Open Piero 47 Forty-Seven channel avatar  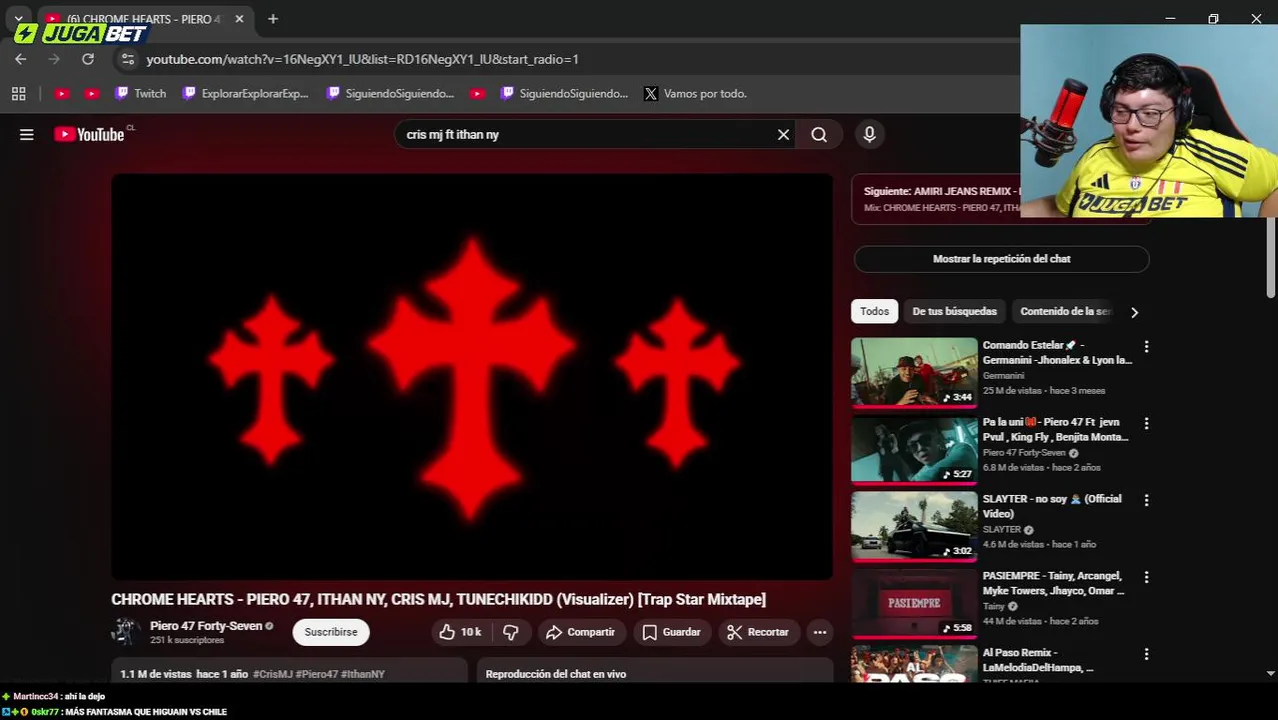(x=125, y=632)
